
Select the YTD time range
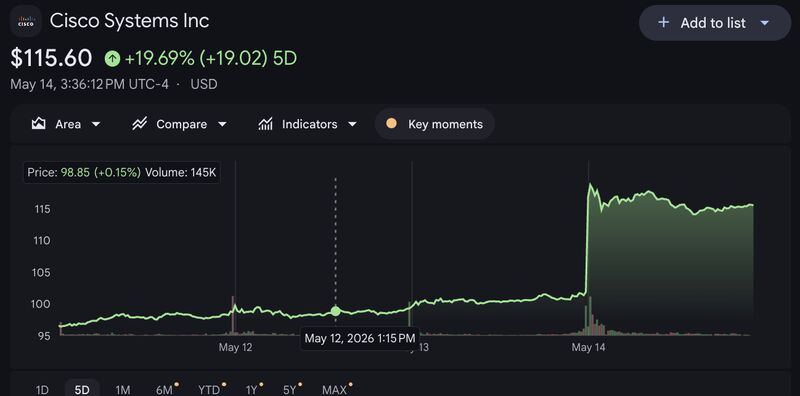(210, 390)
